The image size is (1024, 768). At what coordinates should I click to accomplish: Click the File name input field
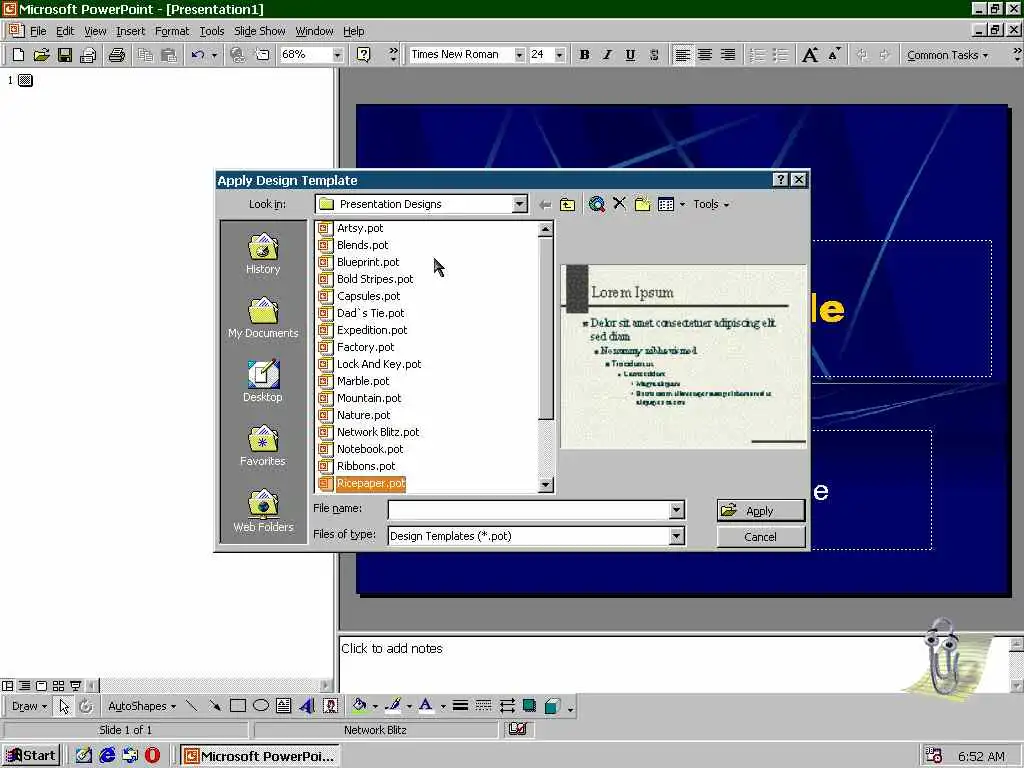tap(530, 509)
